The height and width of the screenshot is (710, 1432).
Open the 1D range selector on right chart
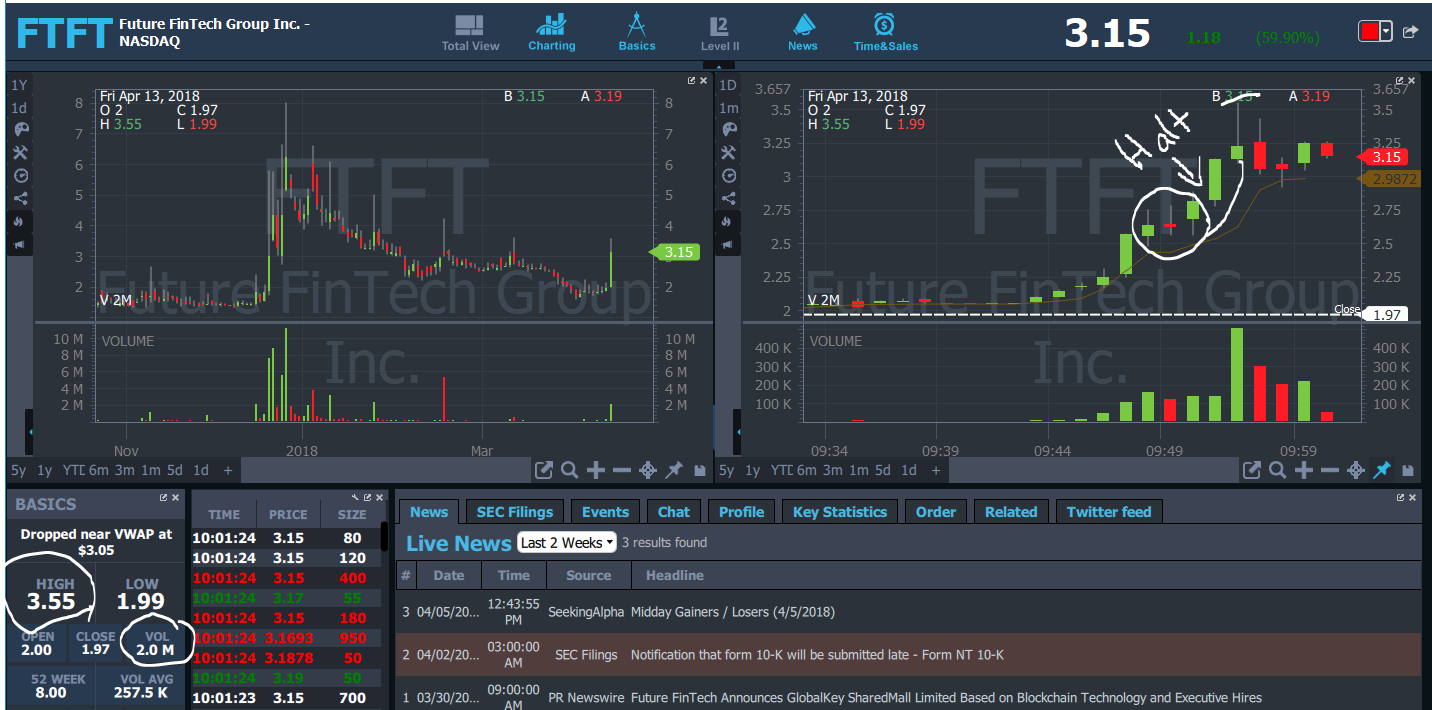pyautogui.click(x=728, y=85)
